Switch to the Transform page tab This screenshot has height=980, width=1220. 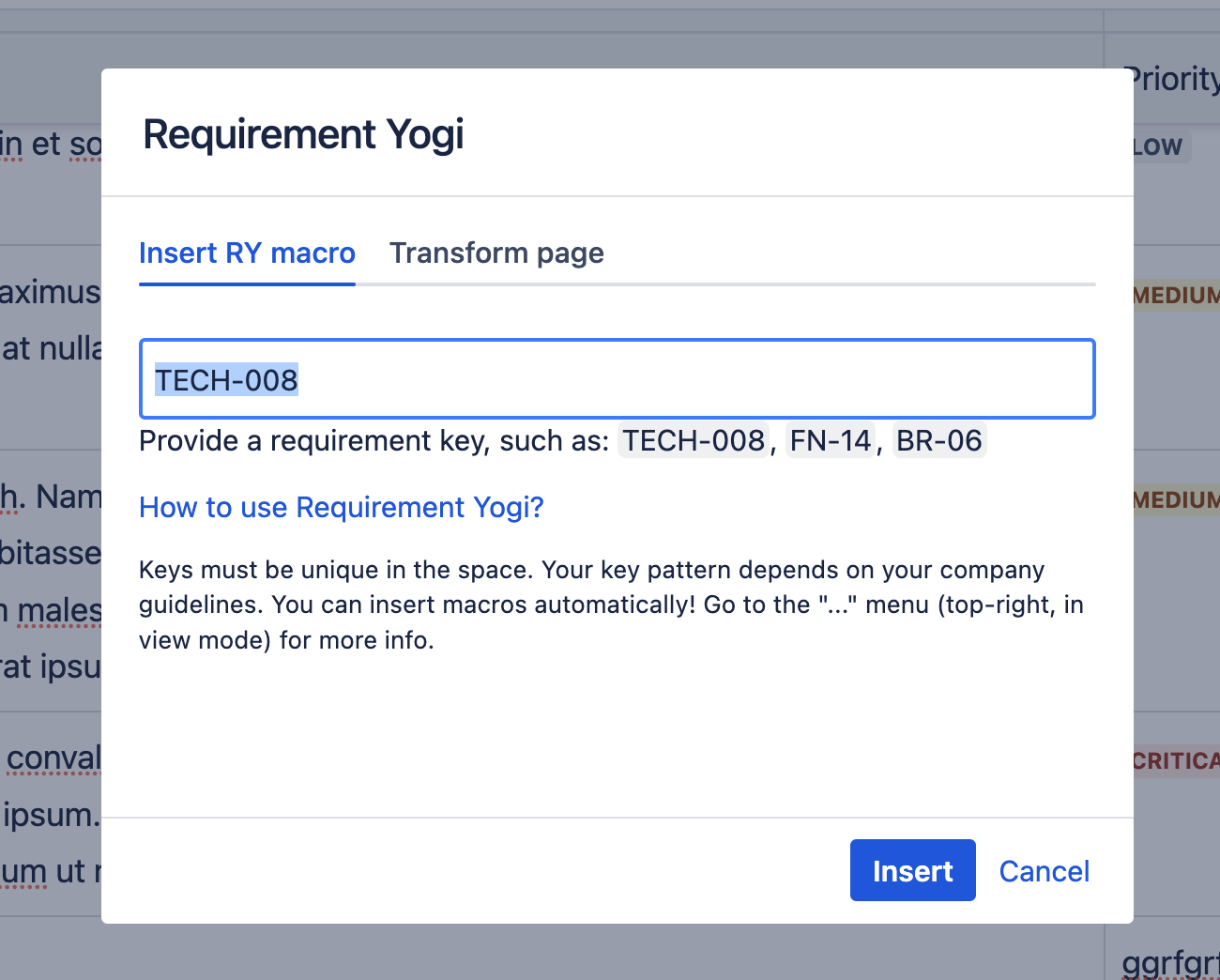click(496, 253)
